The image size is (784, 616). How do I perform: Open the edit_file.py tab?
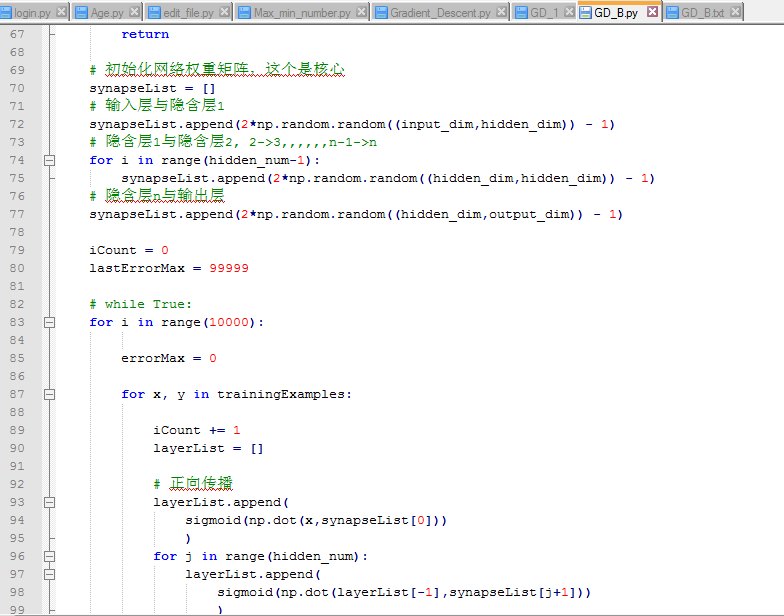click(x=188, y=12)
